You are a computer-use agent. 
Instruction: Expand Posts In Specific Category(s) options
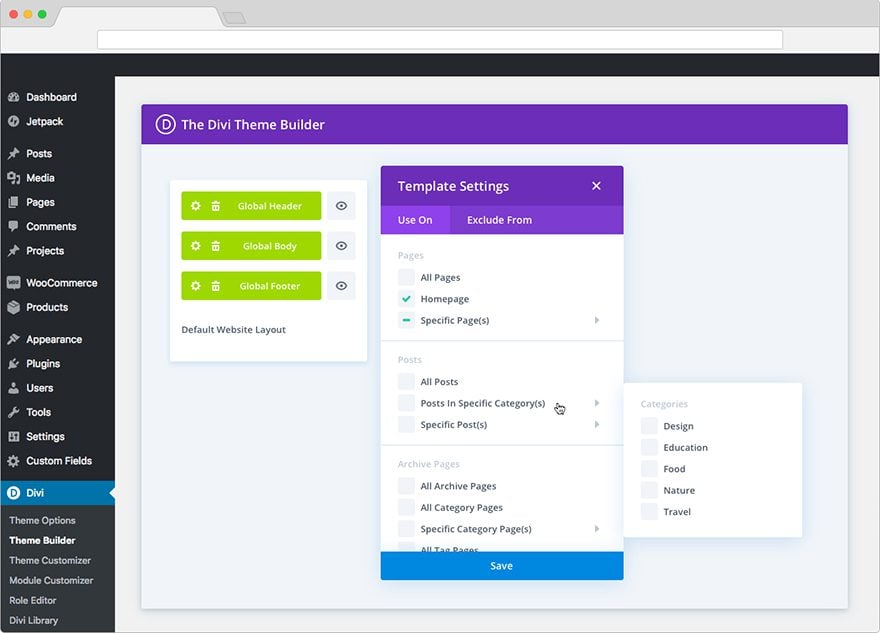click(x=597, y=403)
